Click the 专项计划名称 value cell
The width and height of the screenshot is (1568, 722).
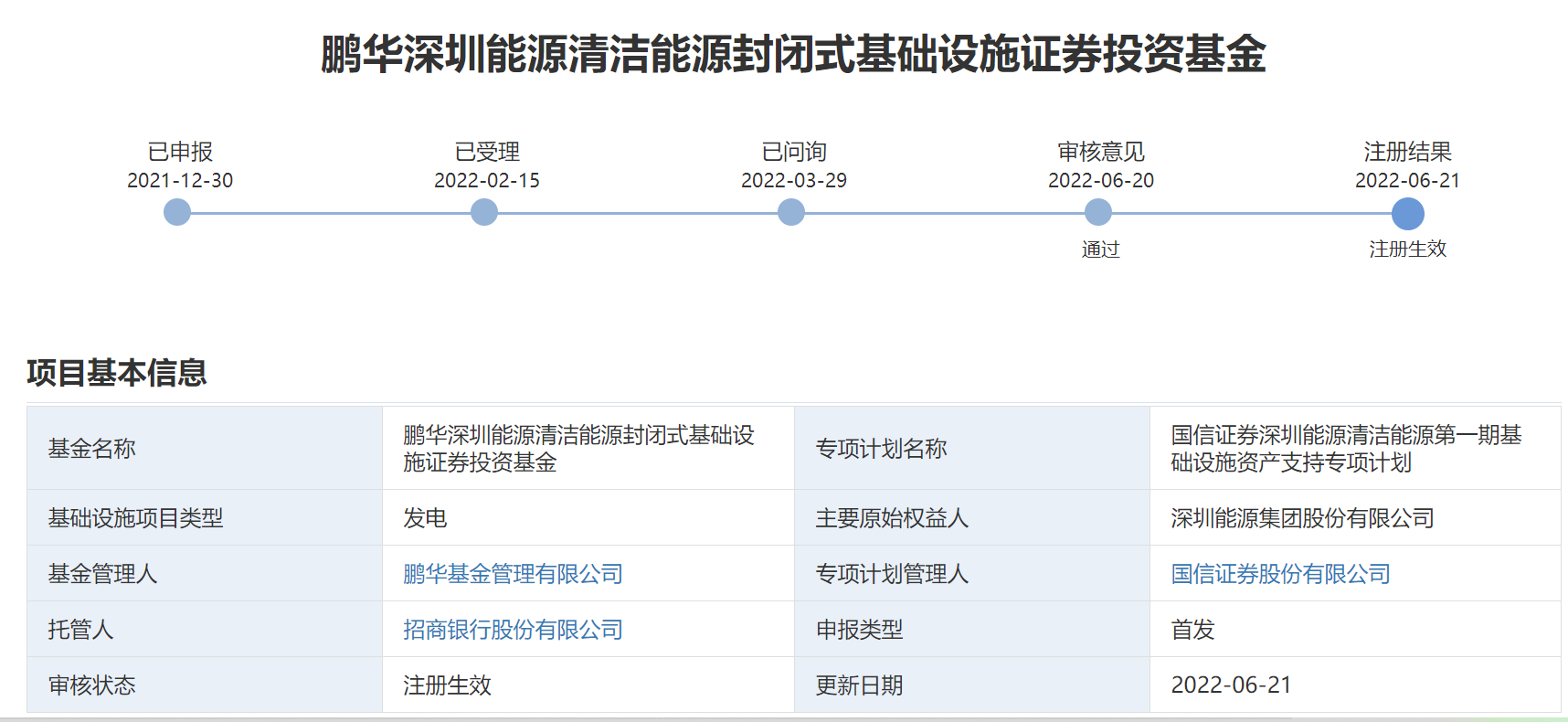[1346, 449]
